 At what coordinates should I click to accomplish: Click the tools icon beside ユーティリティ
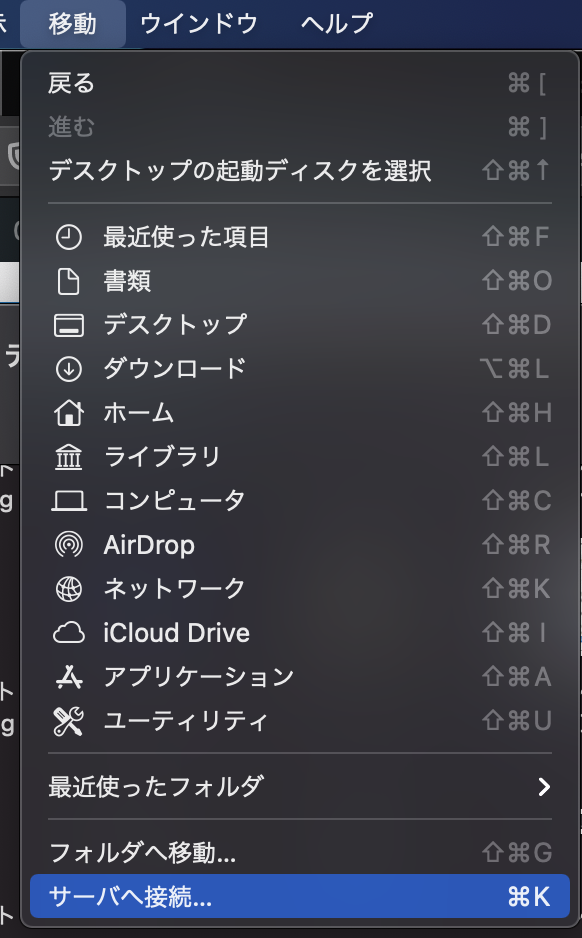pyautogui.click(x=69, y=721)
